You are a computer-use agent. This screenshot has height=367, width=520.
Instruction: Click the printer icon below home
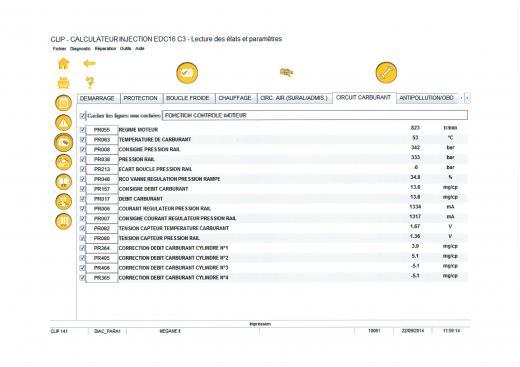point(63,83)
